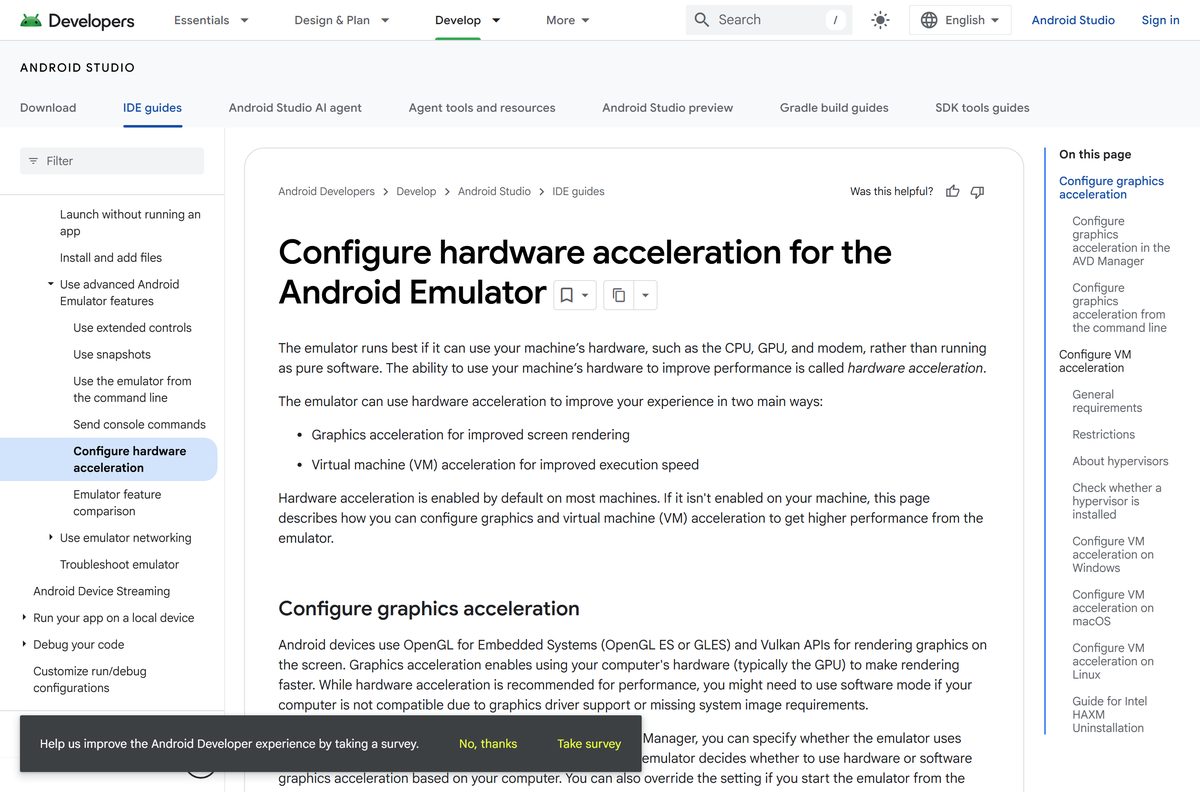Jump to Configure graphics acceleration in page outline
The width and height of the screenshot is (1200, 792).
pyautogui.click(x=1111, y=188)
